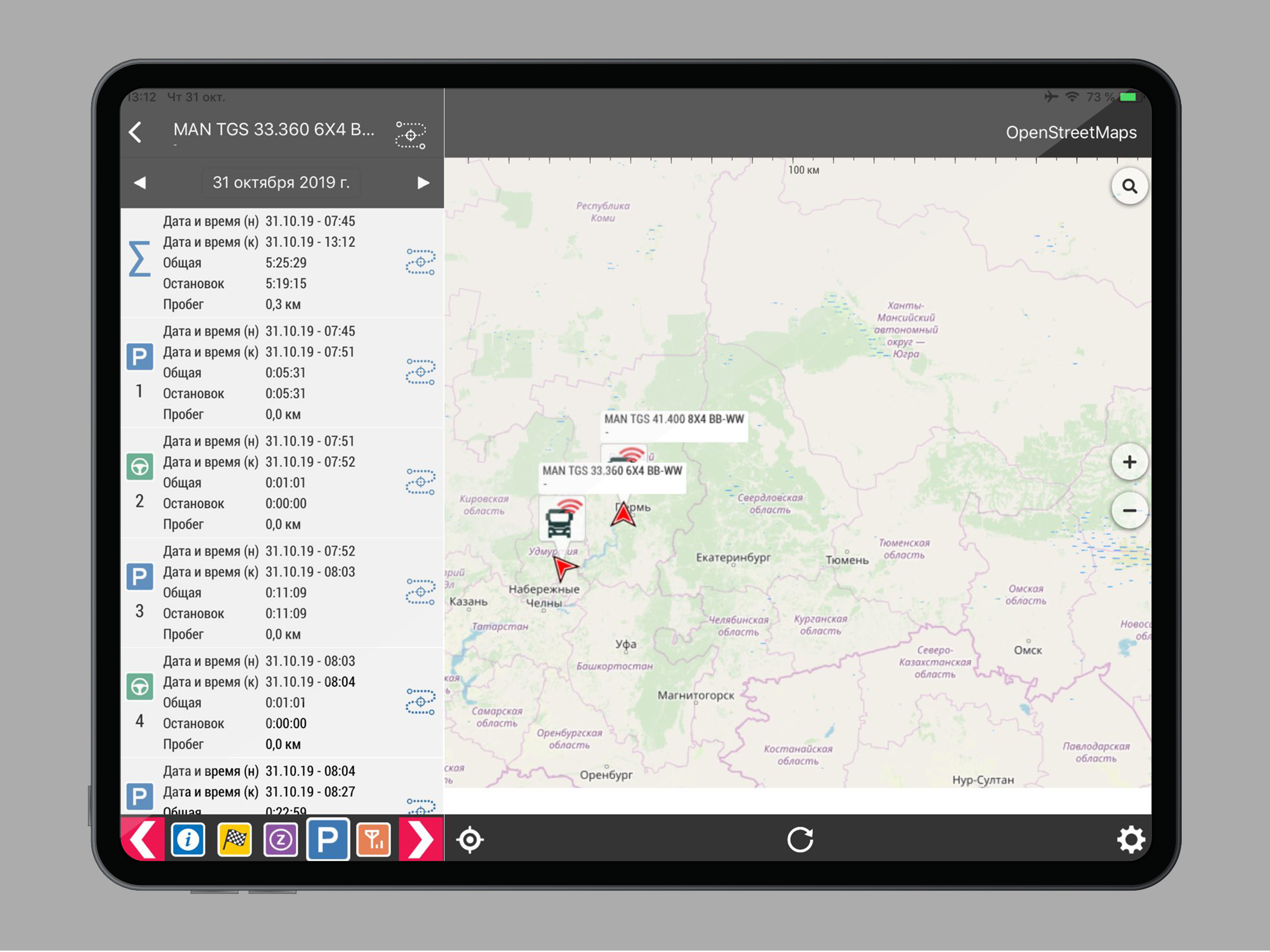Image resolution: width=1270 pixels, height=952 pixels.
Task: Tap the red arrow marker near Набережные Челны
Action: (564, 568)
